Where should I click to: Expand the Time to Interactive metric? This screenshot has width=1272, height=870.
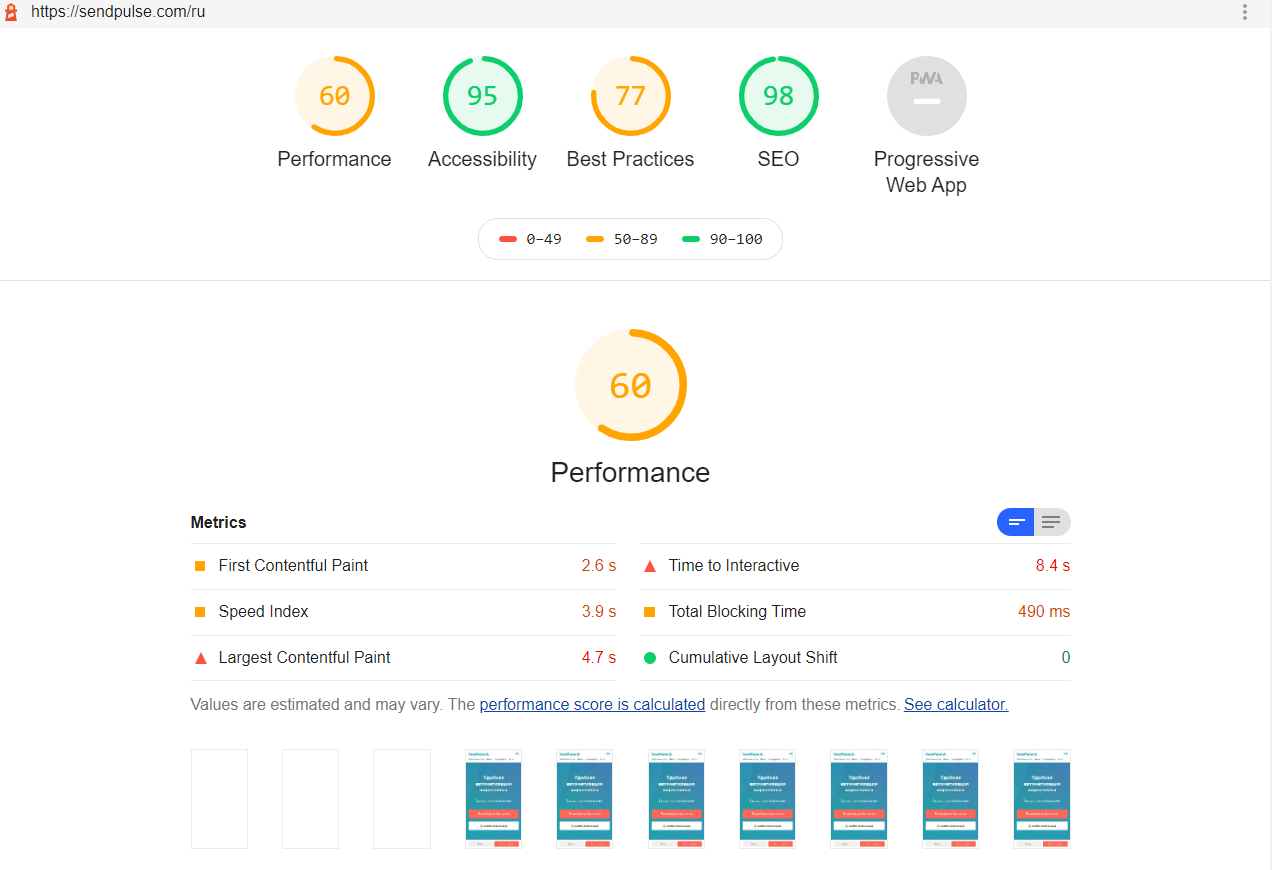pyautogui.click(x=734, y=566)
